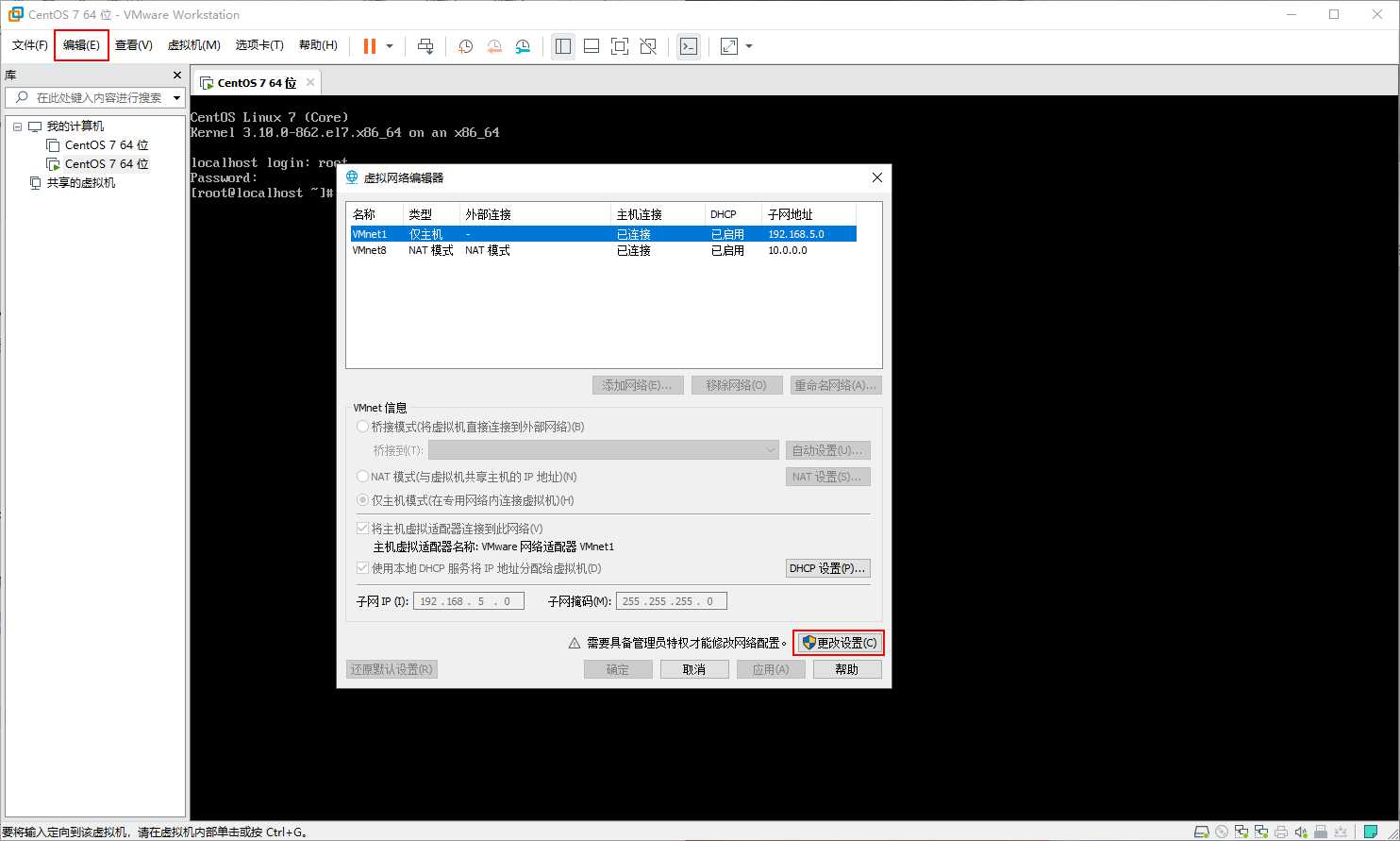The height and width of the screenshot is (841, 1400).
Task: Enter full screen mode from the toolbar
Action: click(620, 46)
